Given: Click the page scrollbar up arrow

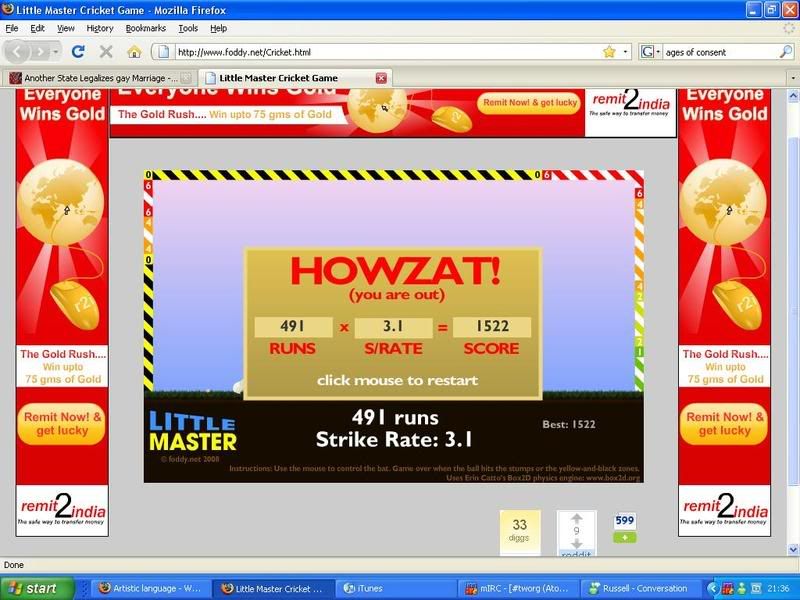Looking at the screenshot, I should [793, 95].
